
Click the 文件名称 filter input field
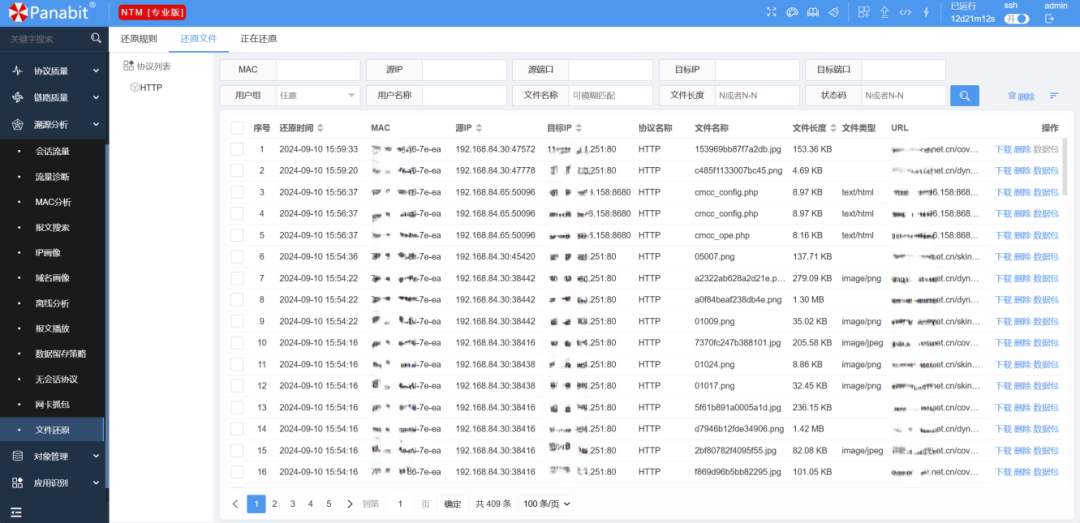pyautogui.click(x=610, y=96)
